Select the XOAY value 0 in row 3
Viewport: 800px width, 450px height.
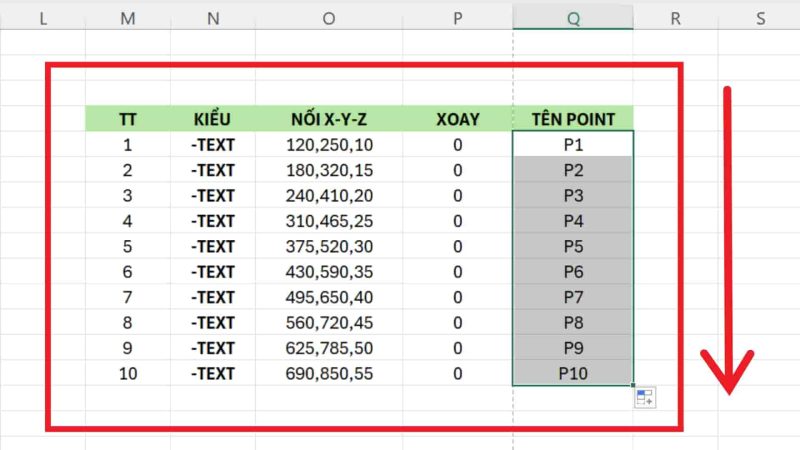point(458,195)
